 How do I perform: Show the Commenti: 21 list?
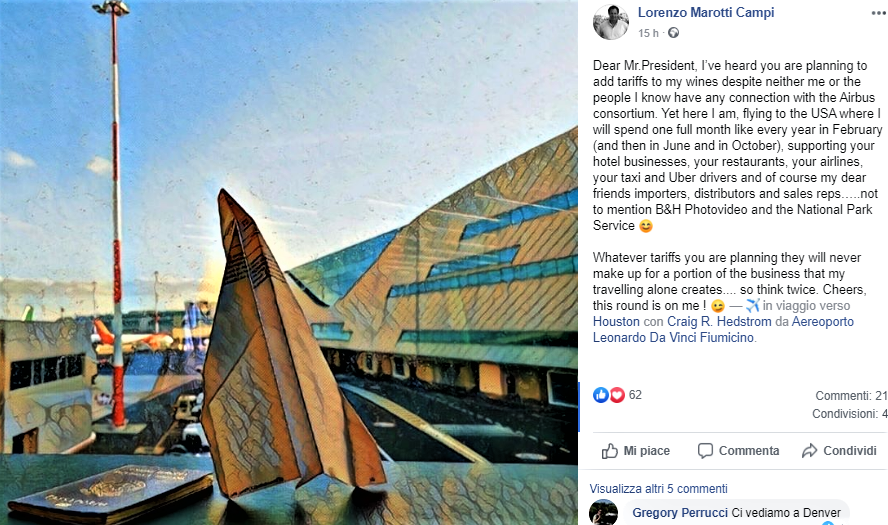click(851, 396)
